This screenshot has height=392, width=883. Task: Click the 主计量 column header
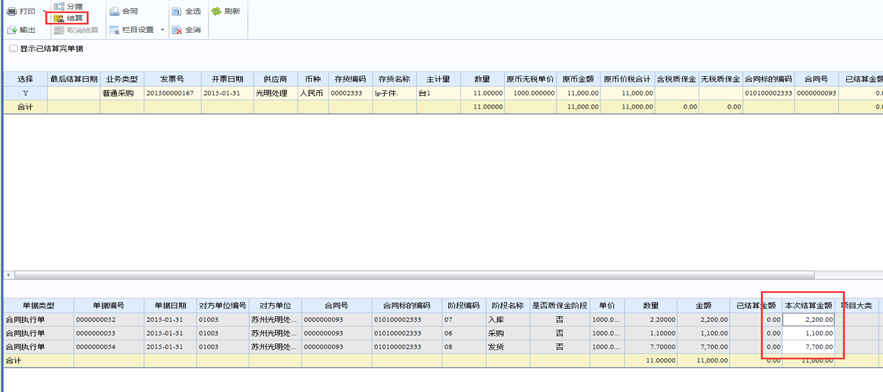coord(438,79)
